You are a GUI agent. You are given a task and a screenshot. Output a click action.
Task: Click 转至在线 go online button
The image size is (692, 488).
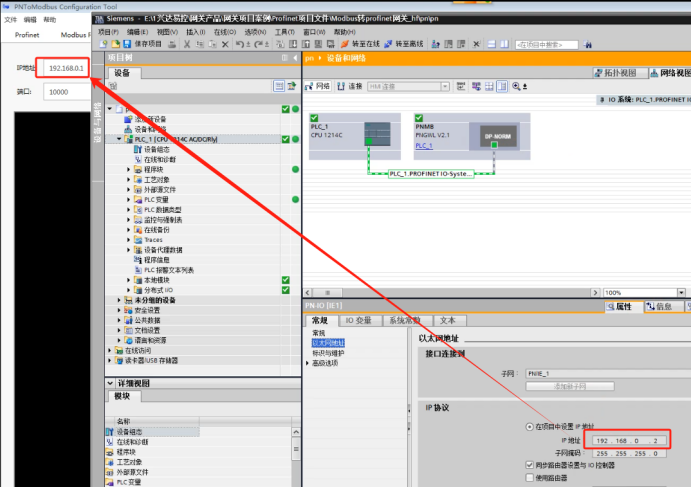click(361, 44)
